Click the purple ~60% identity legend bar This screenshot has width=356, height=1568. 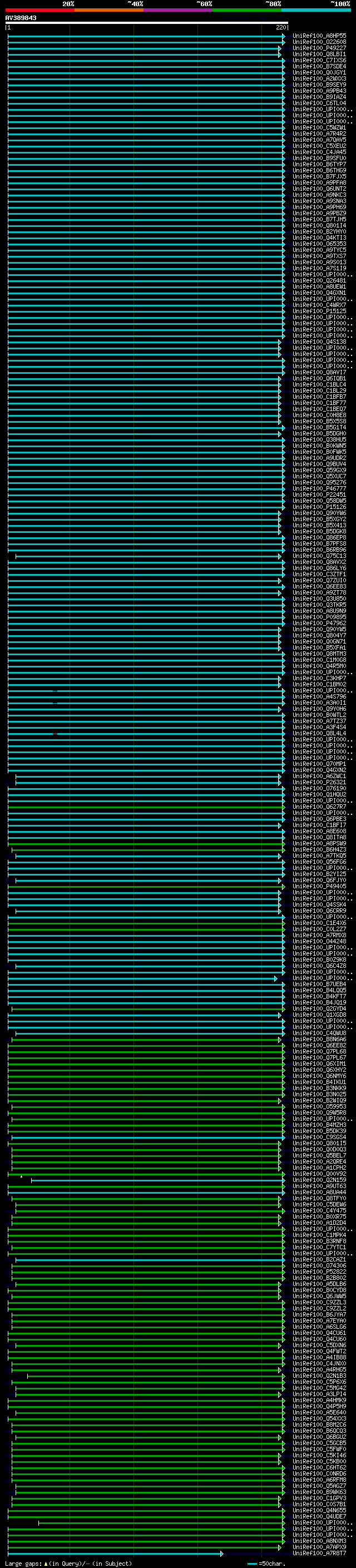pos(177,10)
